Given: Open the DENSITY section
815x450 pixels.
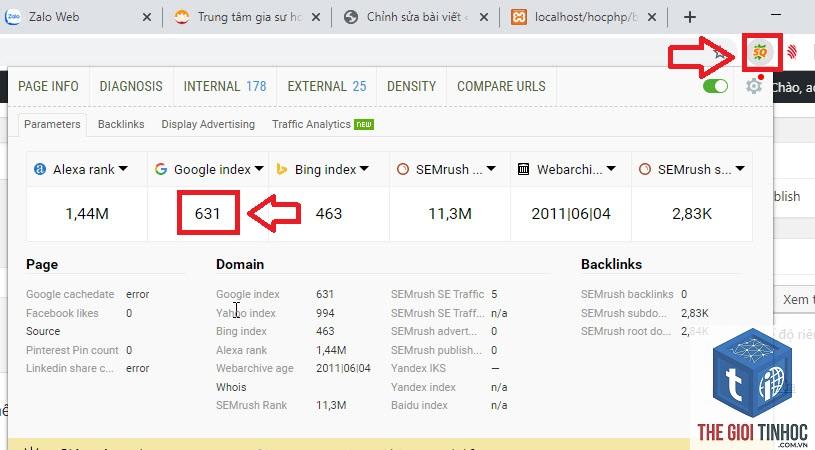Looking at the screenshot, I should [x=412, y=86].
